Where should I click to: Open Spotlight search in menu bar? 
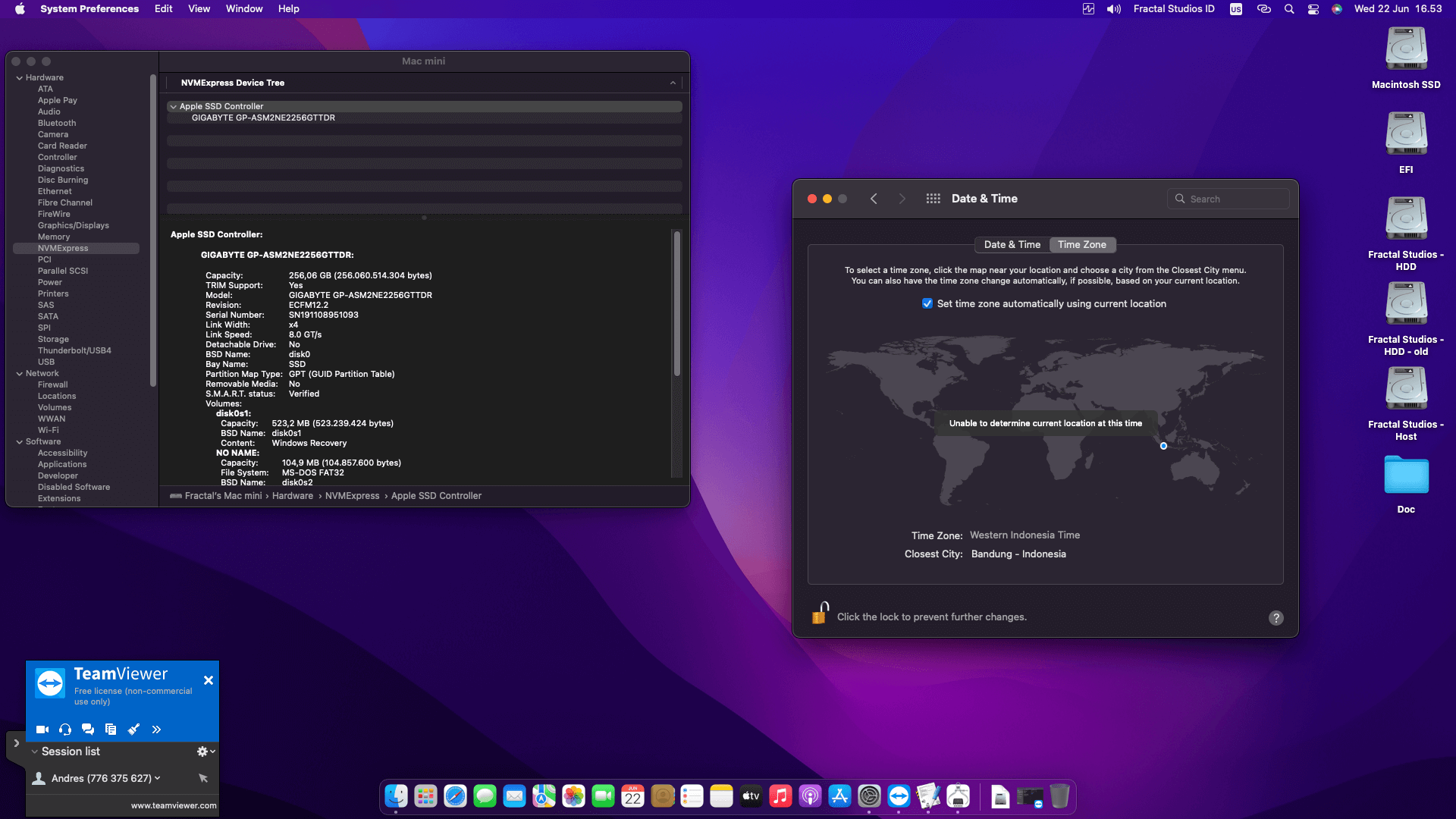point(1289,9)
